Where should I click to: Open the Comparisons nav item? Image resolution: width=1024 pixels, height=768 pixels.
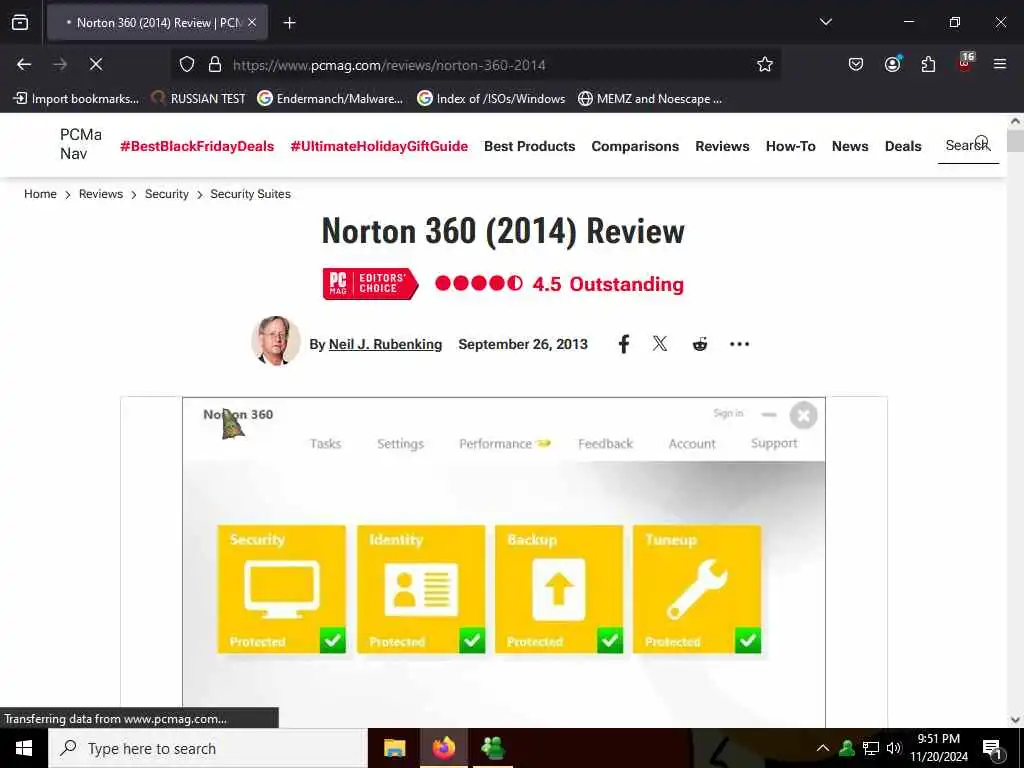click(635, 146)
